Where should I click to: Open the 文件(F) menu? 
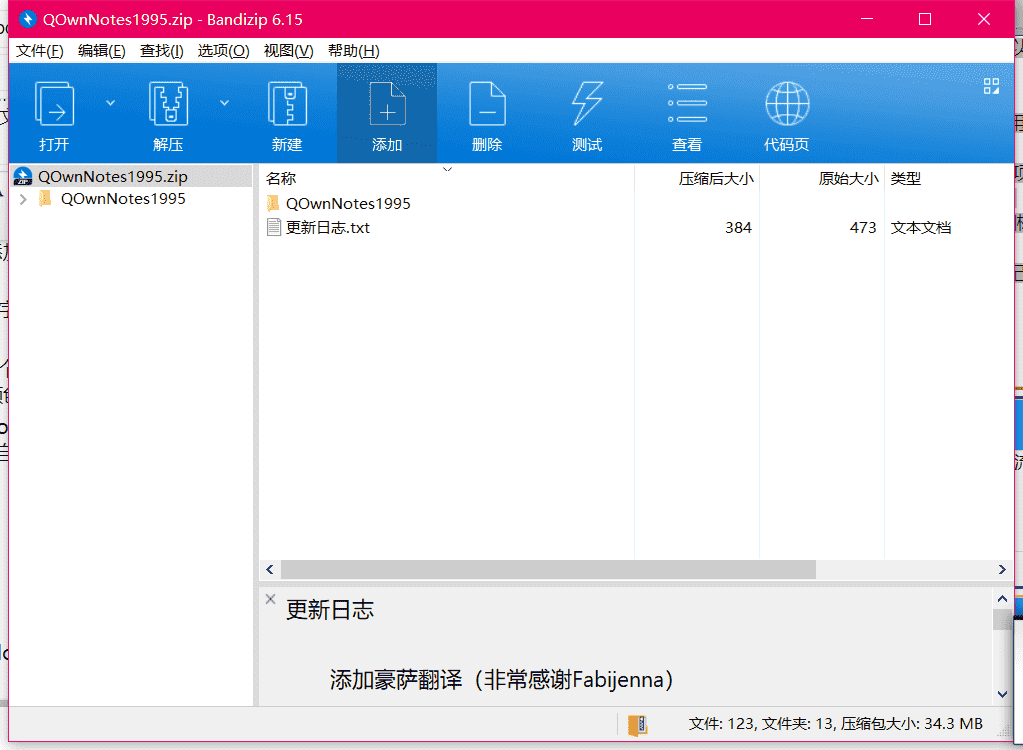click(39, 51)
